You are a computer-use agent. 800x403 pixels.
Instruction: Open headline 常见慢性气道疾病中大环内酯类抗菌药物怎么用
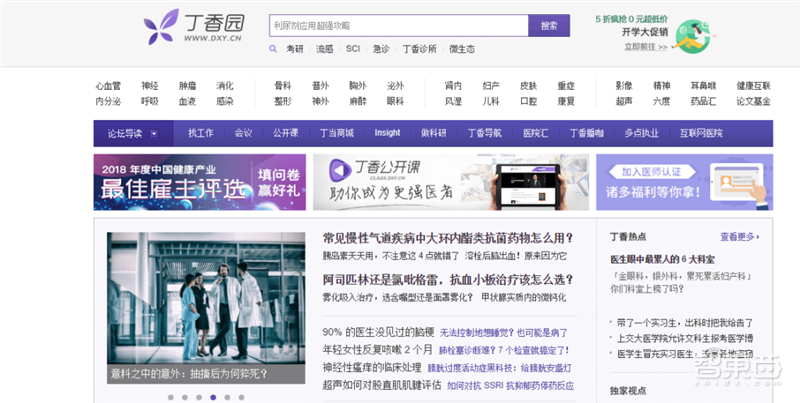(448, 238)
